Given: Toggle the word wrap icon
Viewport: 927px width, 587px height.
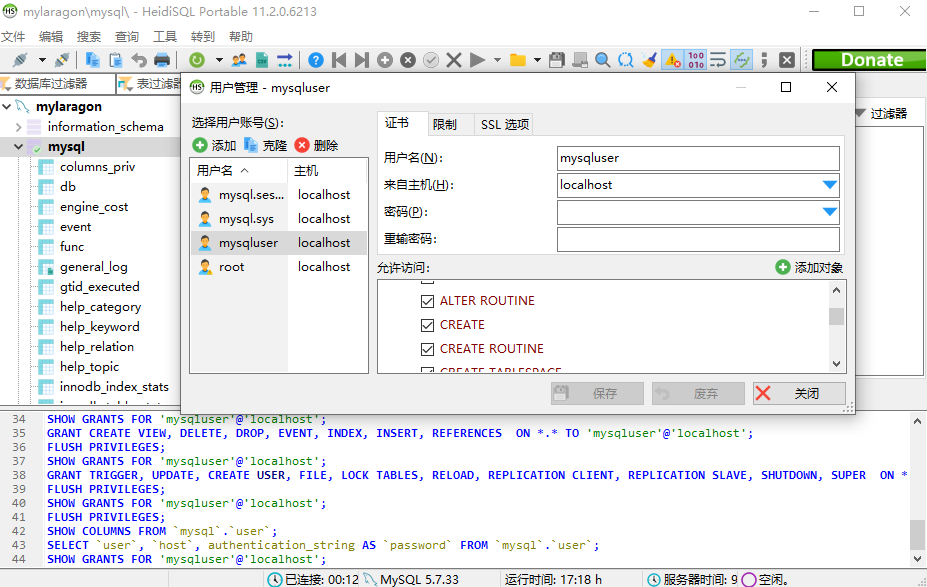Looking at the screenshot, I should coord(718,60).
